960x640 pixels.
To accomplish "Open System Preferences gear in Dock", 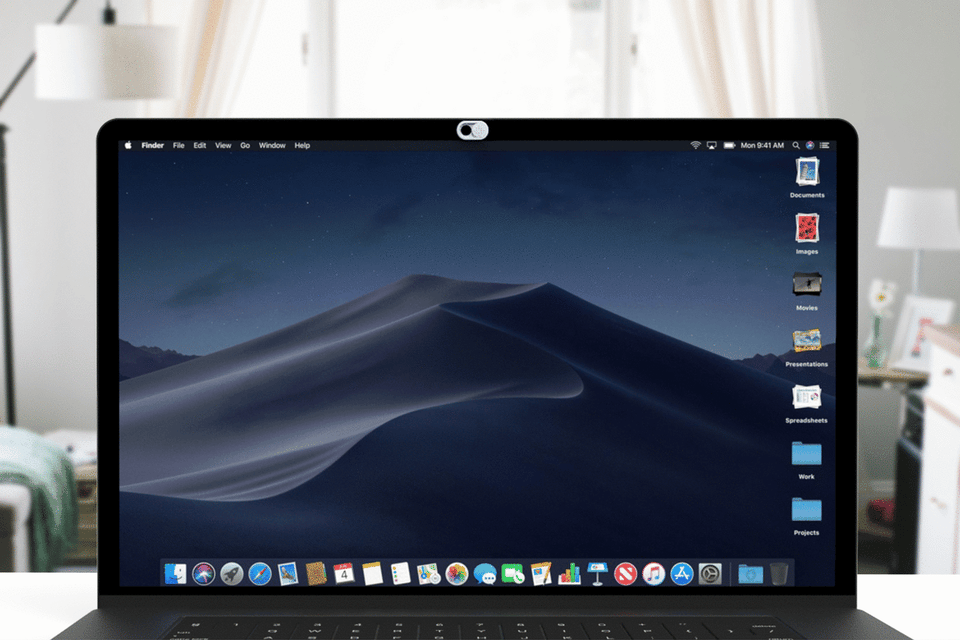I will click(x=710, y=574).
